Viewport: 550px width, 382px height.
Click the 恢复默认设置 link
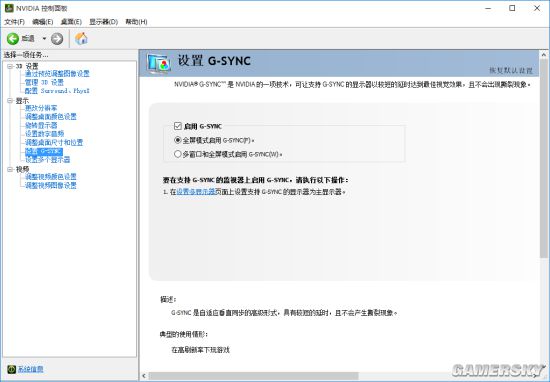(x=511, y=71)
